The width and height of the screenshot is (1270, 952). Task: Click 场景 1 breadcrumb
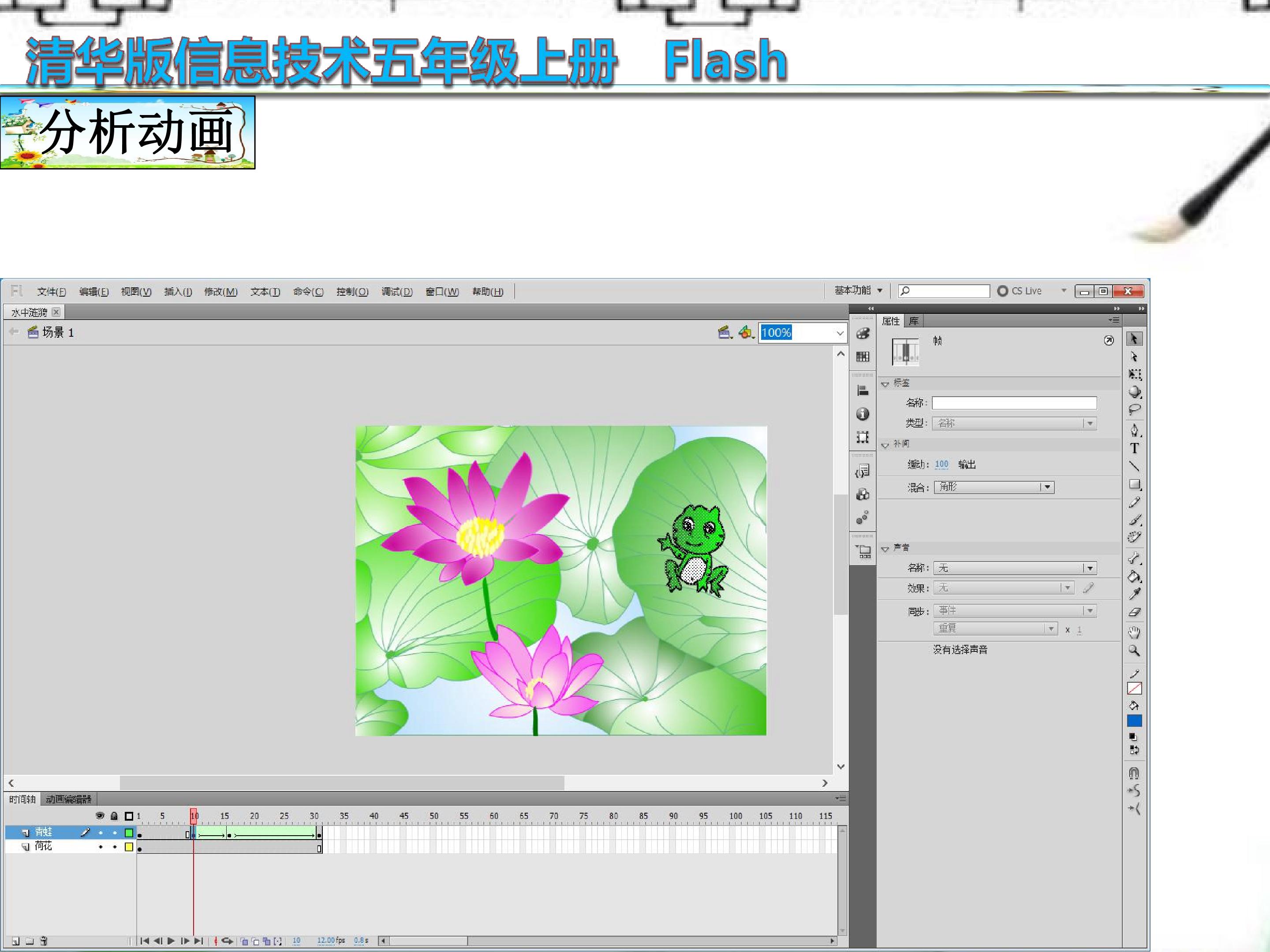[58, 332]
